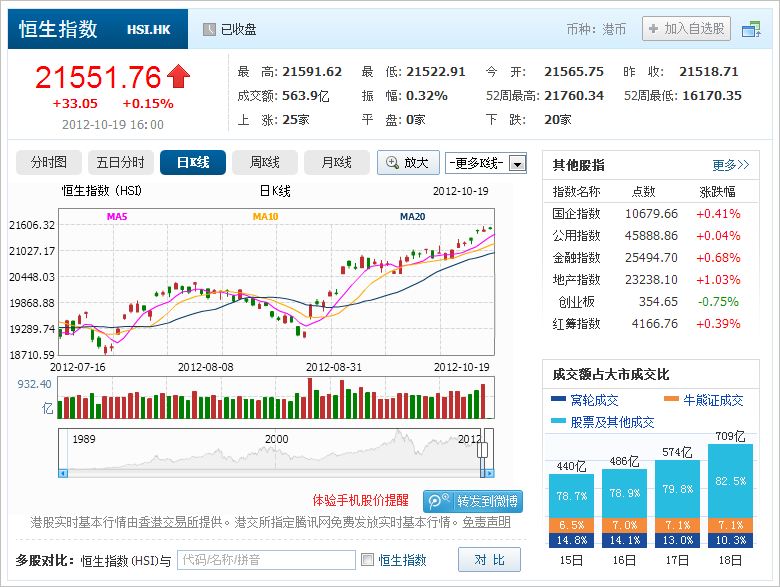Click 窝轮成交 legend text
This screenshot has height=587, width=780.
click(594, 400)
